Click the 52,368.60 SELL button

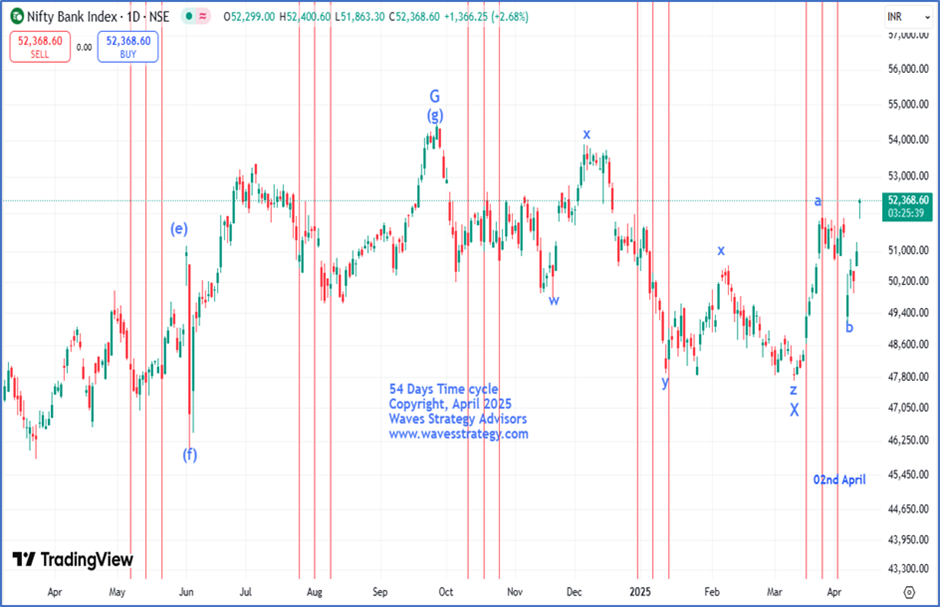coord(40,47)
